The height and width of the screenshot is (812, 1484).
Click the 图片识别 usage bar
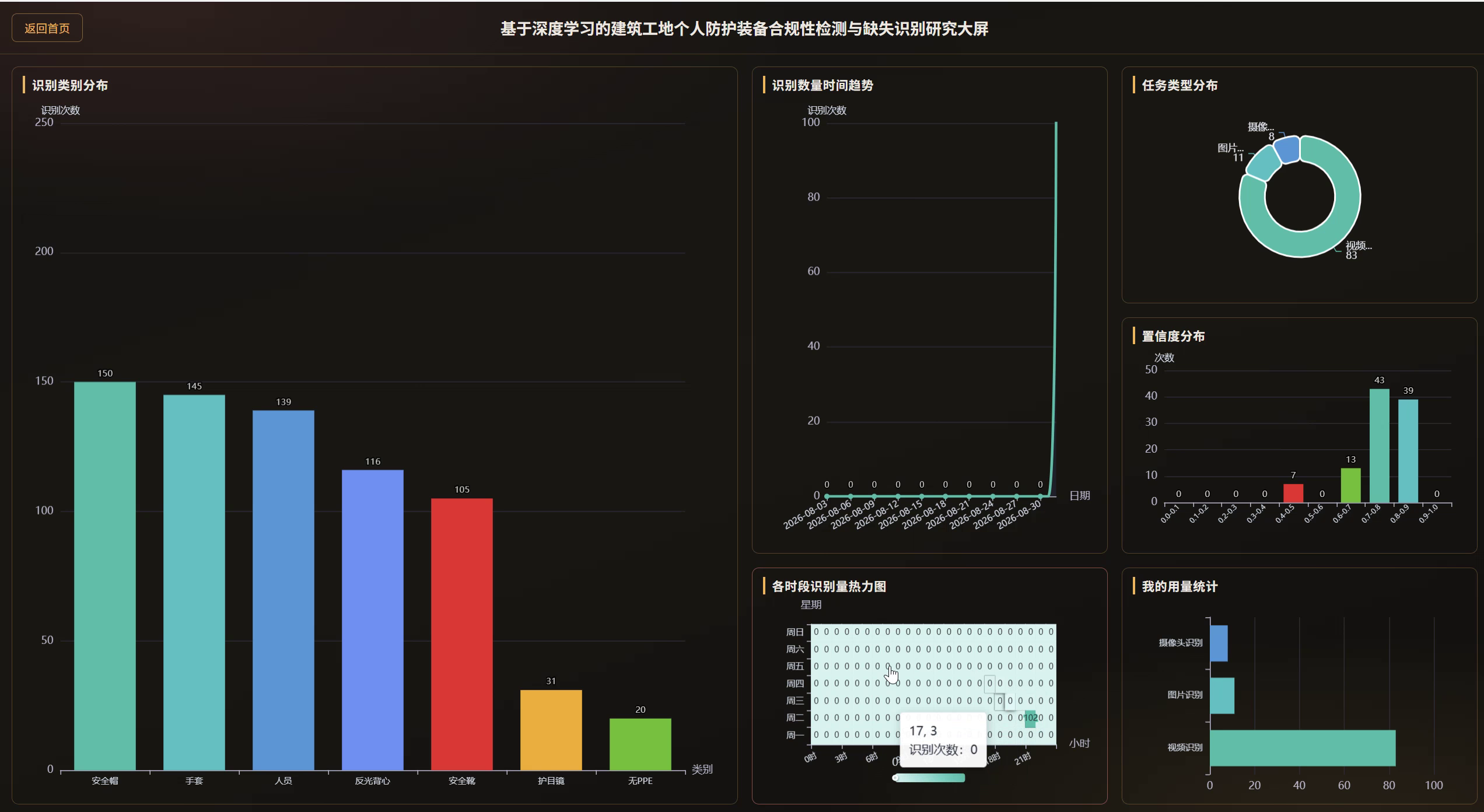click(1222, 695)
